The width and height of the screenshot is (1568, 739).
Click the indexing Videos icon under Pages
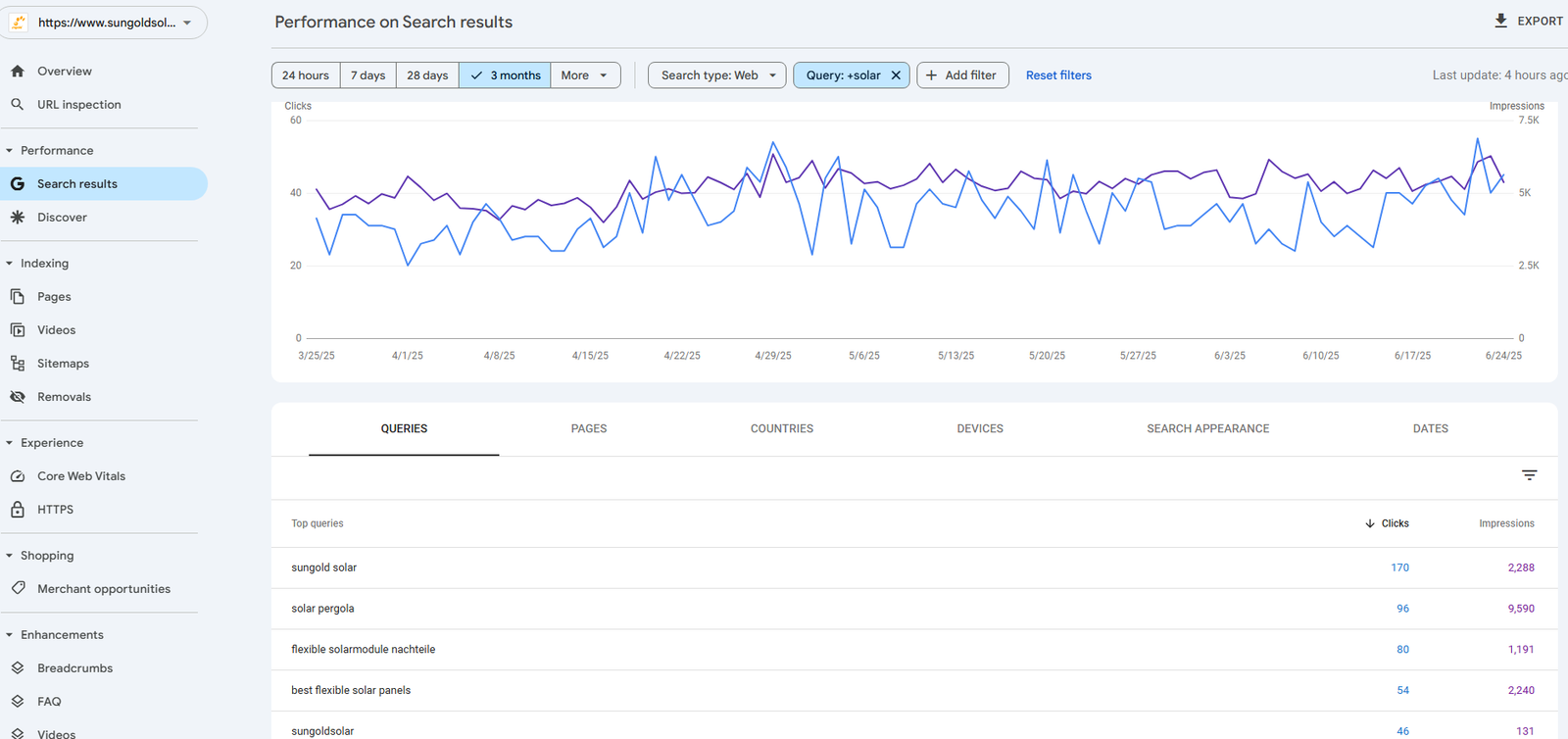[x=18, y=330]
